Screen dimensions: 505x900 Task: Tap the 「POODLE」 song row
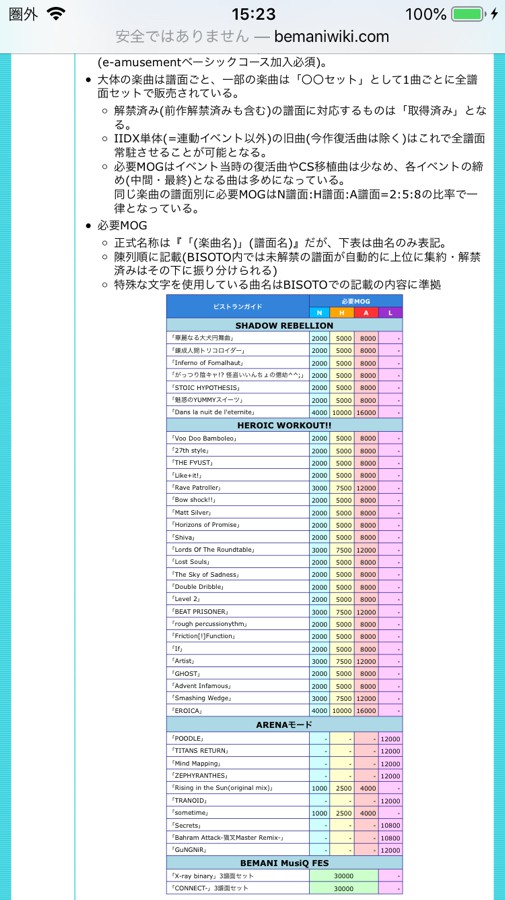click(x=284, y=739)
